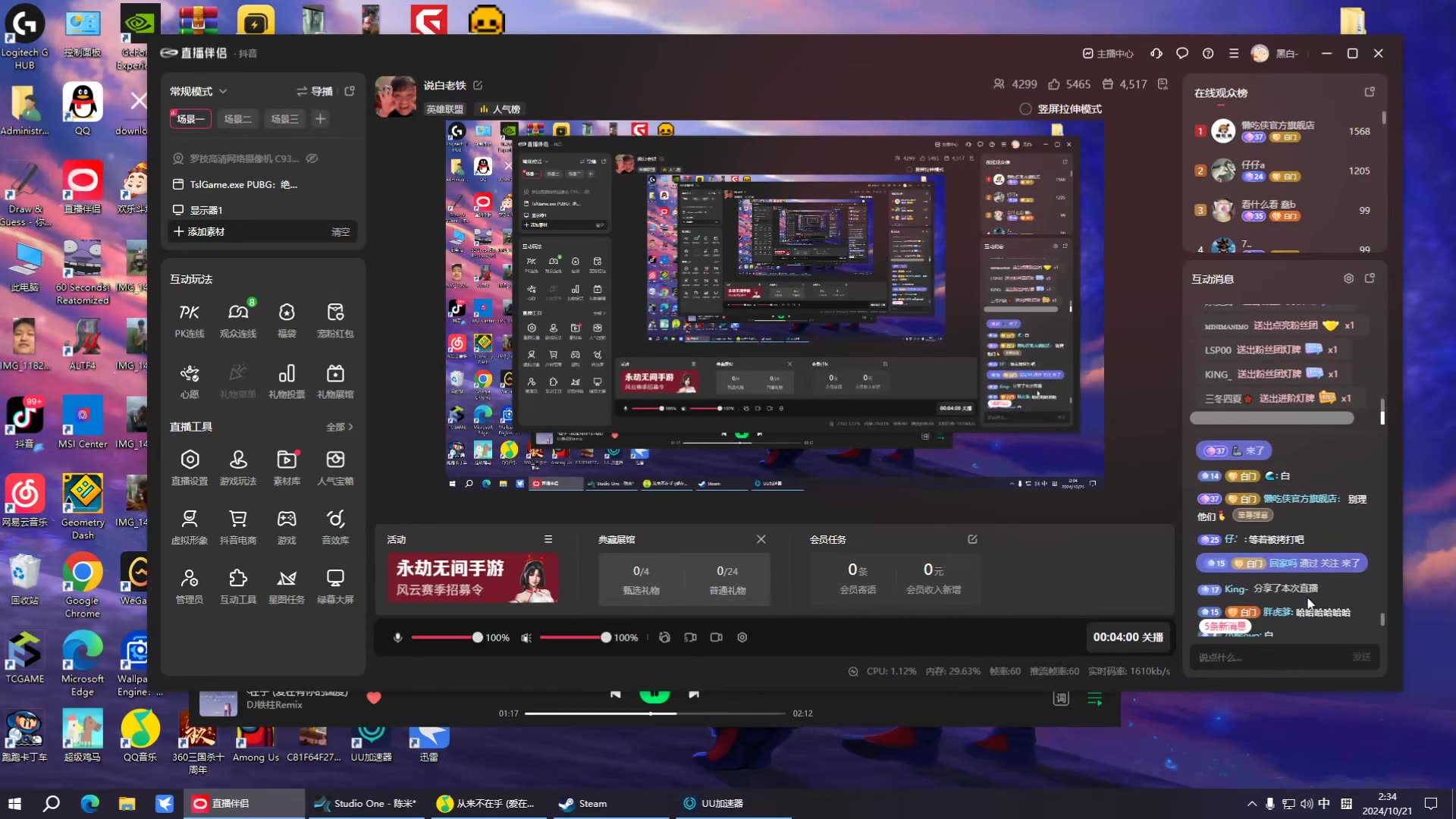Image resolution: width=1456 pixels, height=819 pixels.
Task: Close the 典藏展馆 panel
Action: coord(761,539)
